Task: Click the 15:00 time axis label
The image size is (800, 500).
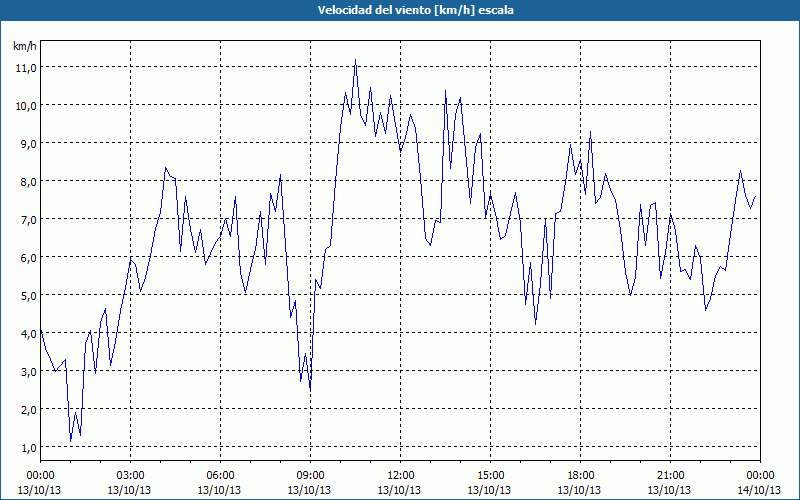Action: [x=490, y=476]
